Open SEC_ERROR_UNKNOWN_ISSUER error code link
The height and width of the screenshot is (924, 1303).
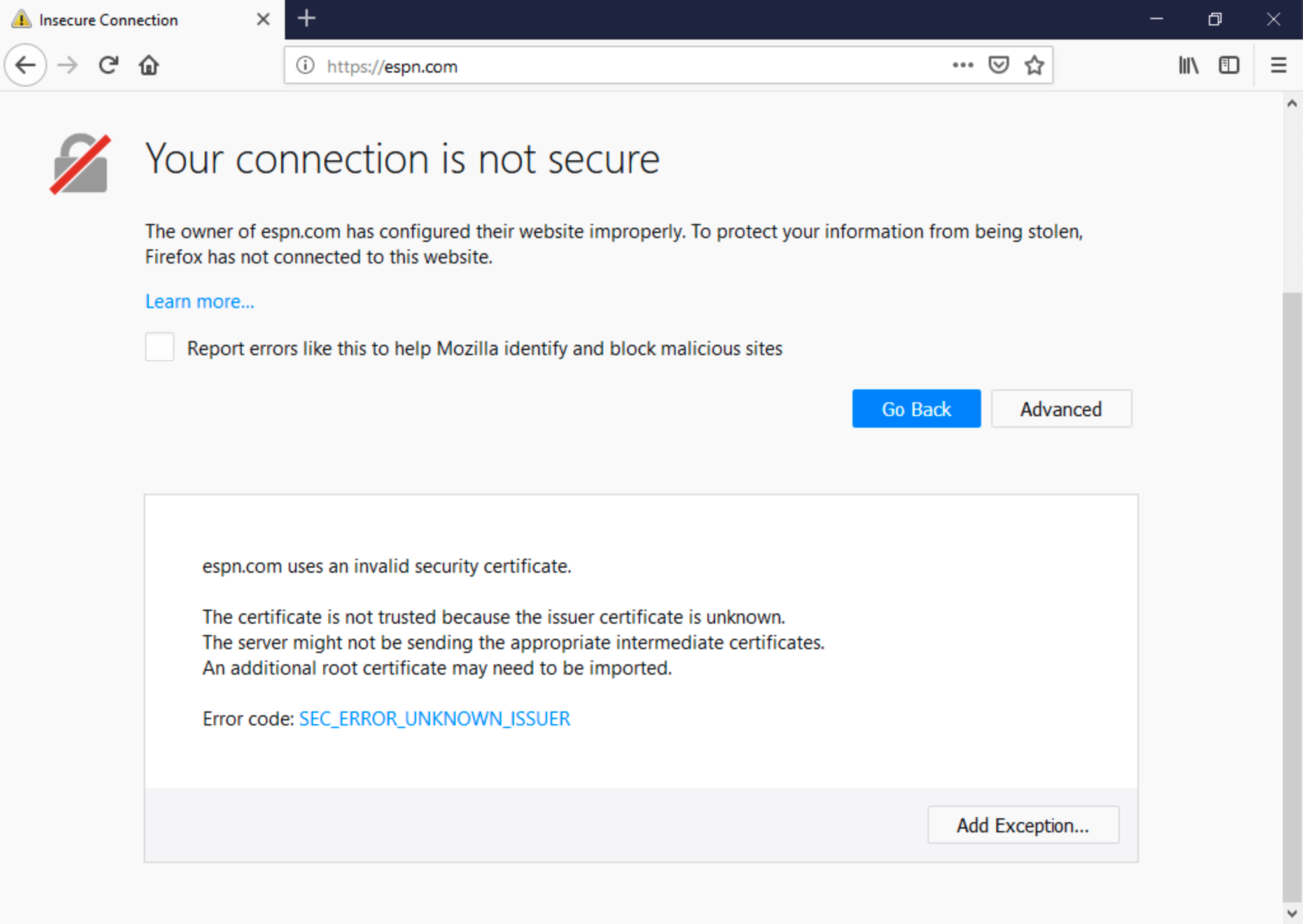[435, 718]
